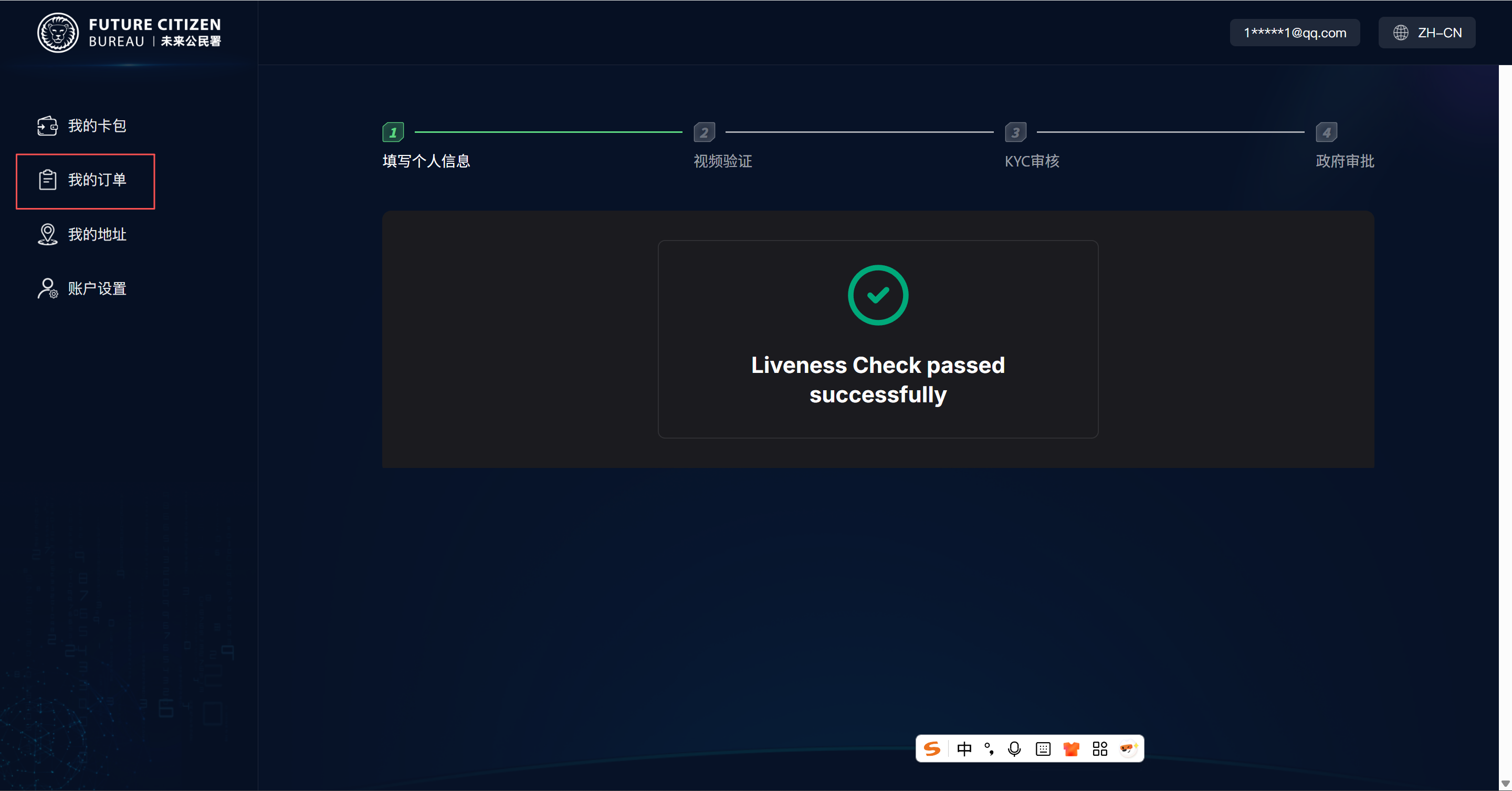Toggle Chinese/English 中 input mode

(x=964, y=749)
